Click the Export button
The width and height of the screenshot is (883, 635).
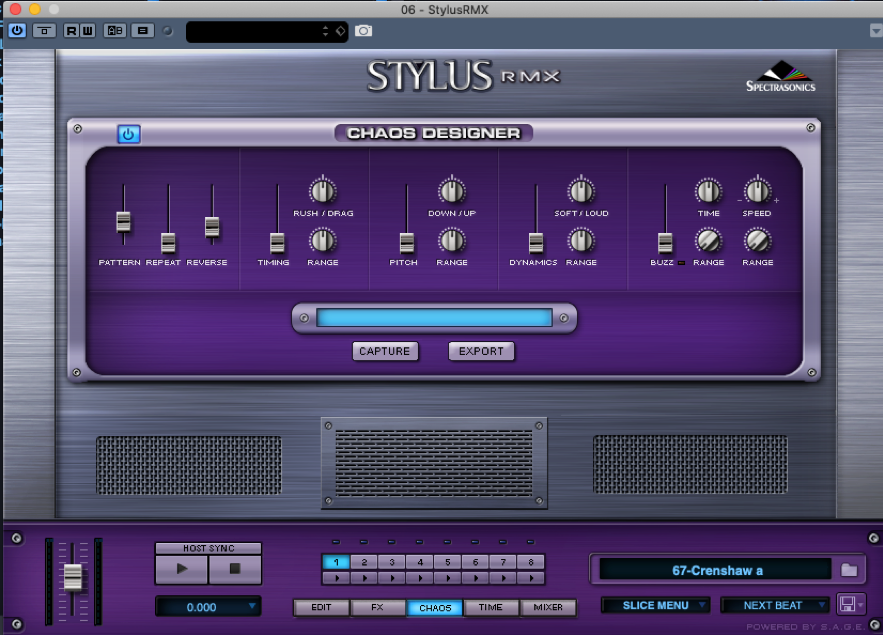pos(481,351)
